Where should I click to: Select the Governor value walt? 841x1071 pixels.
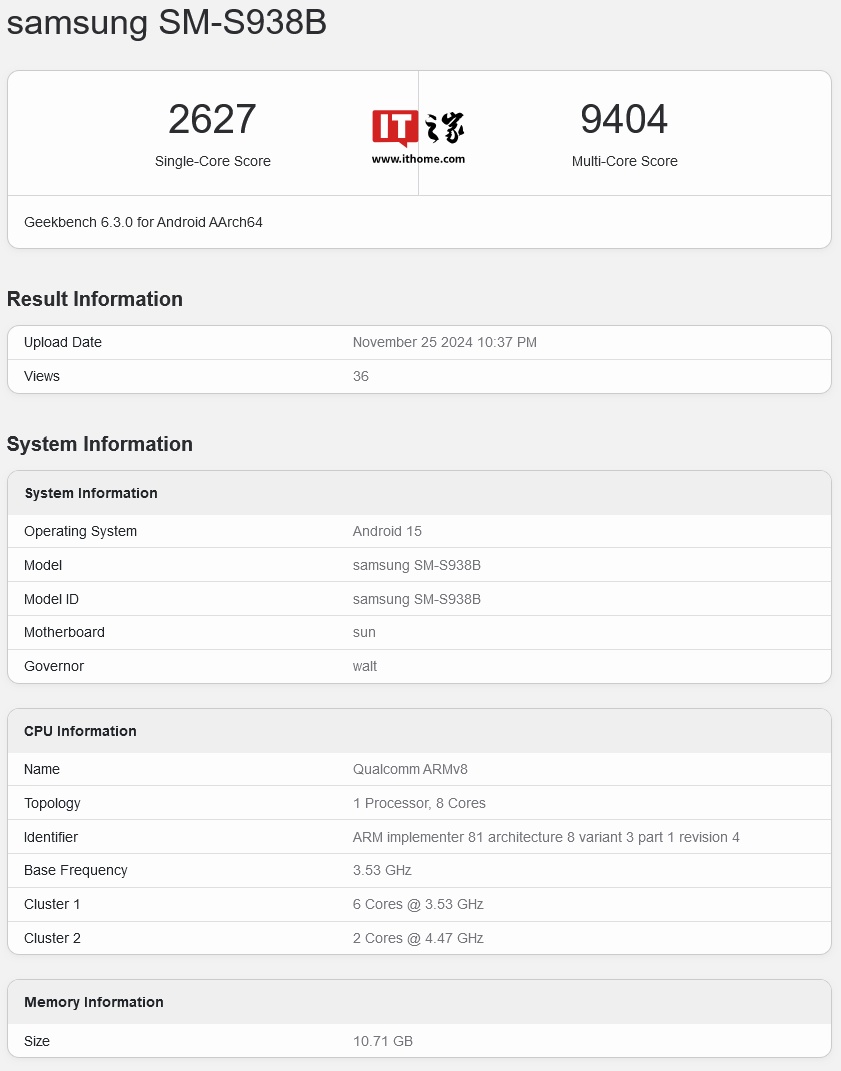[365, 666]
